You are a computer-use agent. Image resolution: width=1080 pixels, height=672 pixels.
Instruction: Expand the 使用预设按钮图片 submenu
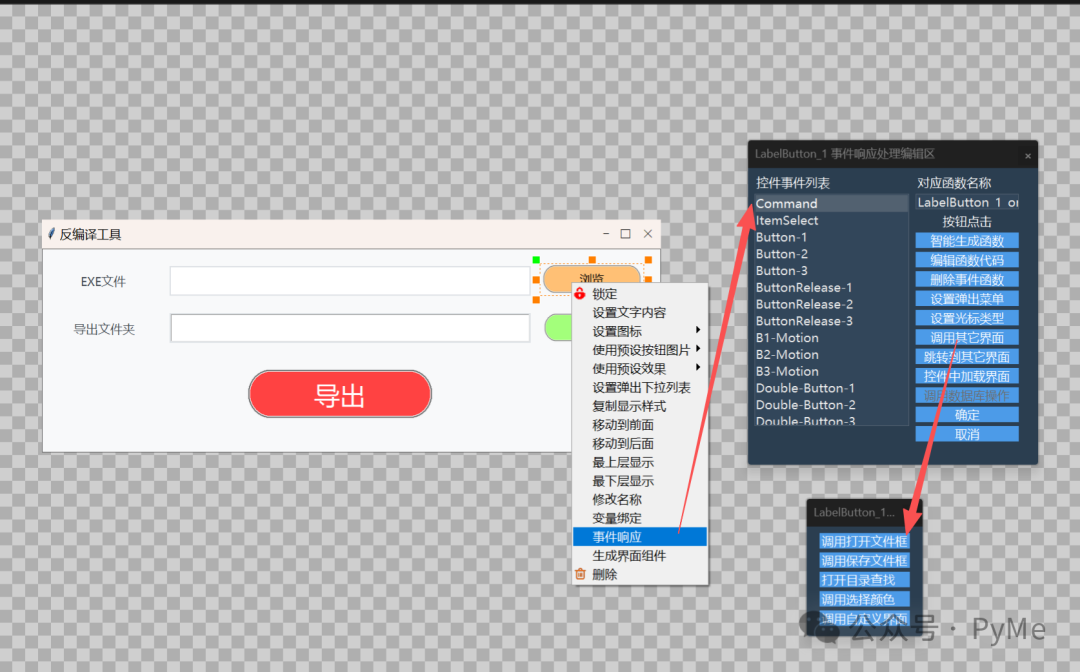pyautogui.click(x=697, y=349)
